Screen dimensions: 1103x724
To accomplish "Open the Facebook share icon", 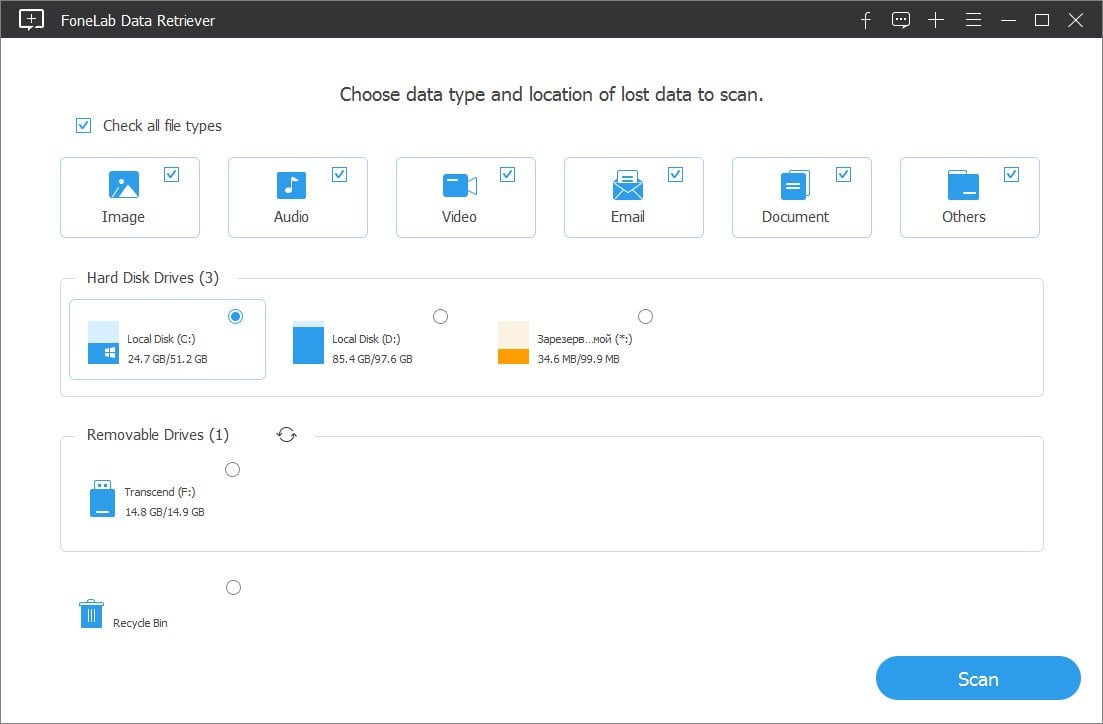I will (865, 20).
